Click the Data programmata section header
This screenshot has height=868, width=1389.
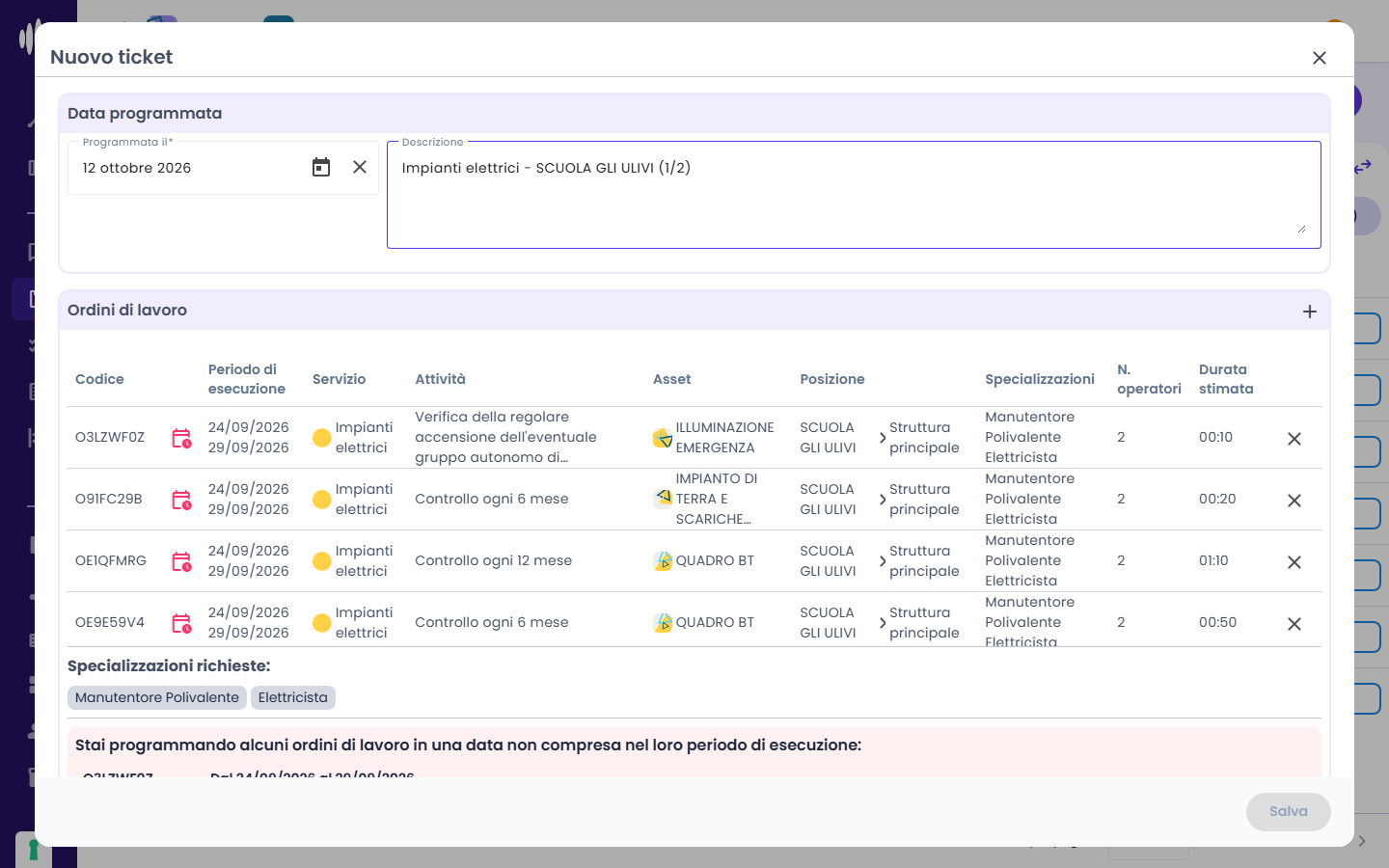click(694, 114)
